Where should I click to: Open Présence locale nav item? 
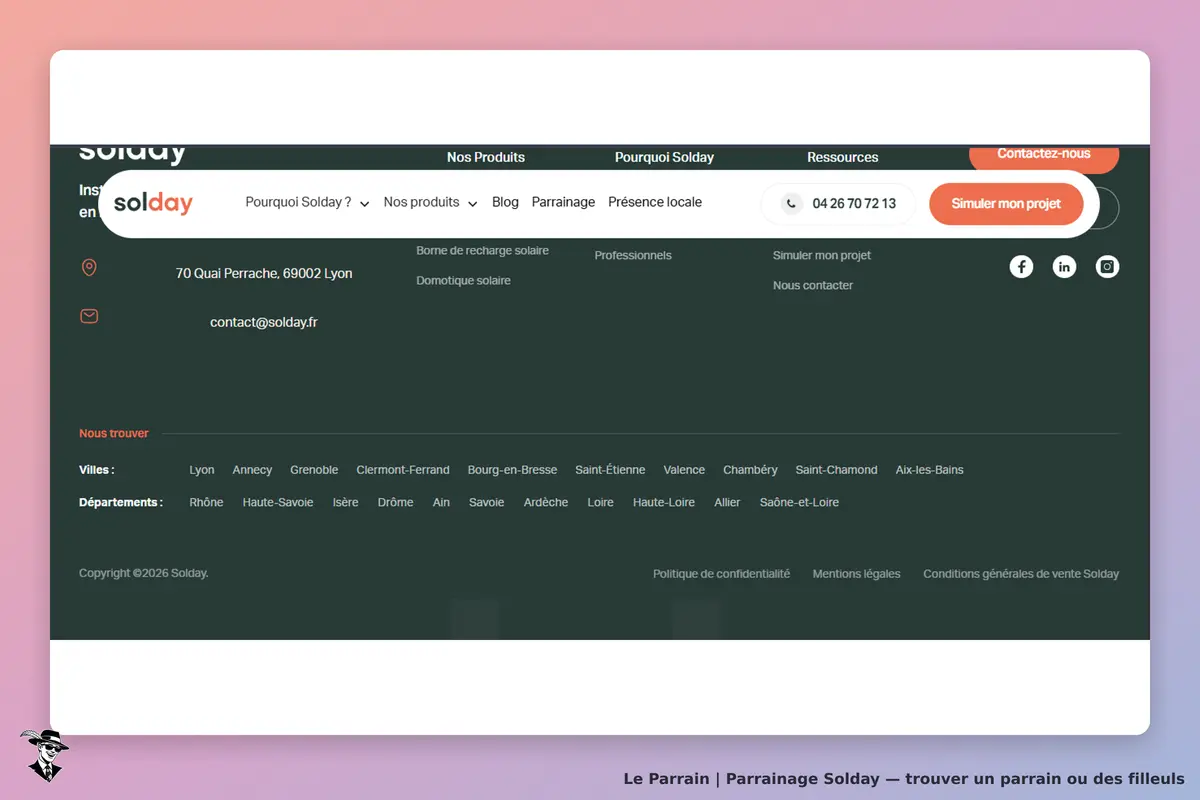point(655,202)
